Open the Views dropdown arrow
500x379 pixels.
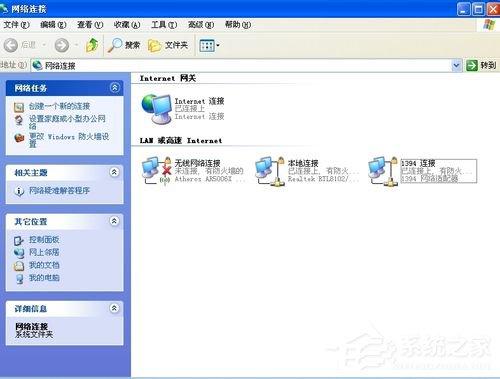click(x=218, y=45)
